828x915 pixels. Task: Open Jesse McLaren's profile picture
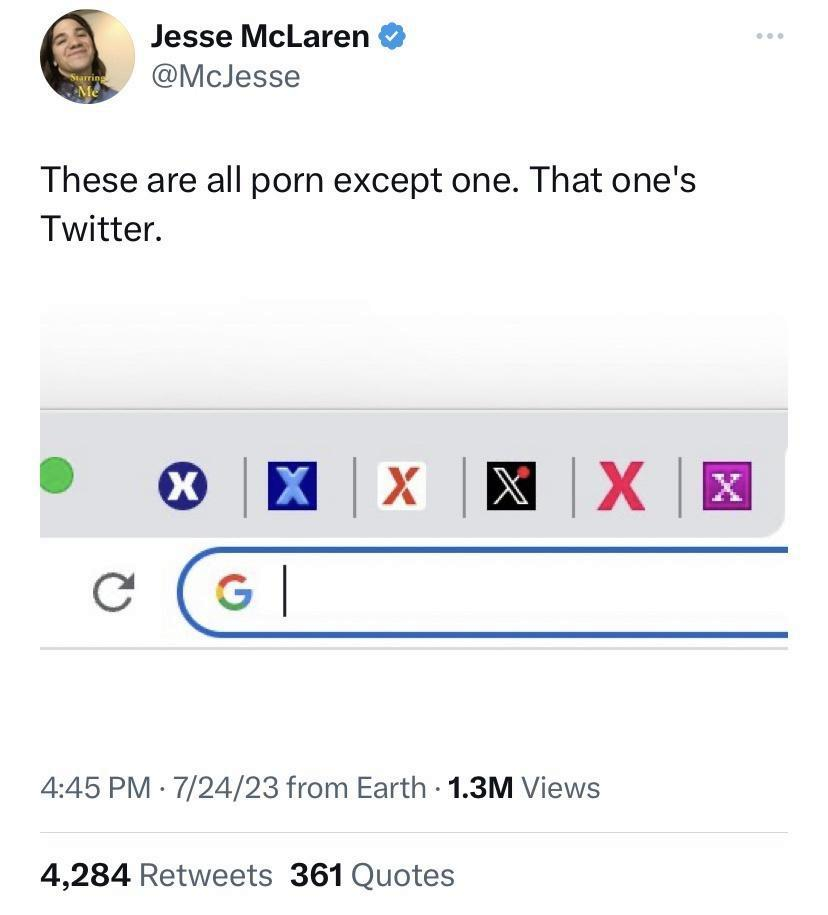87,56
